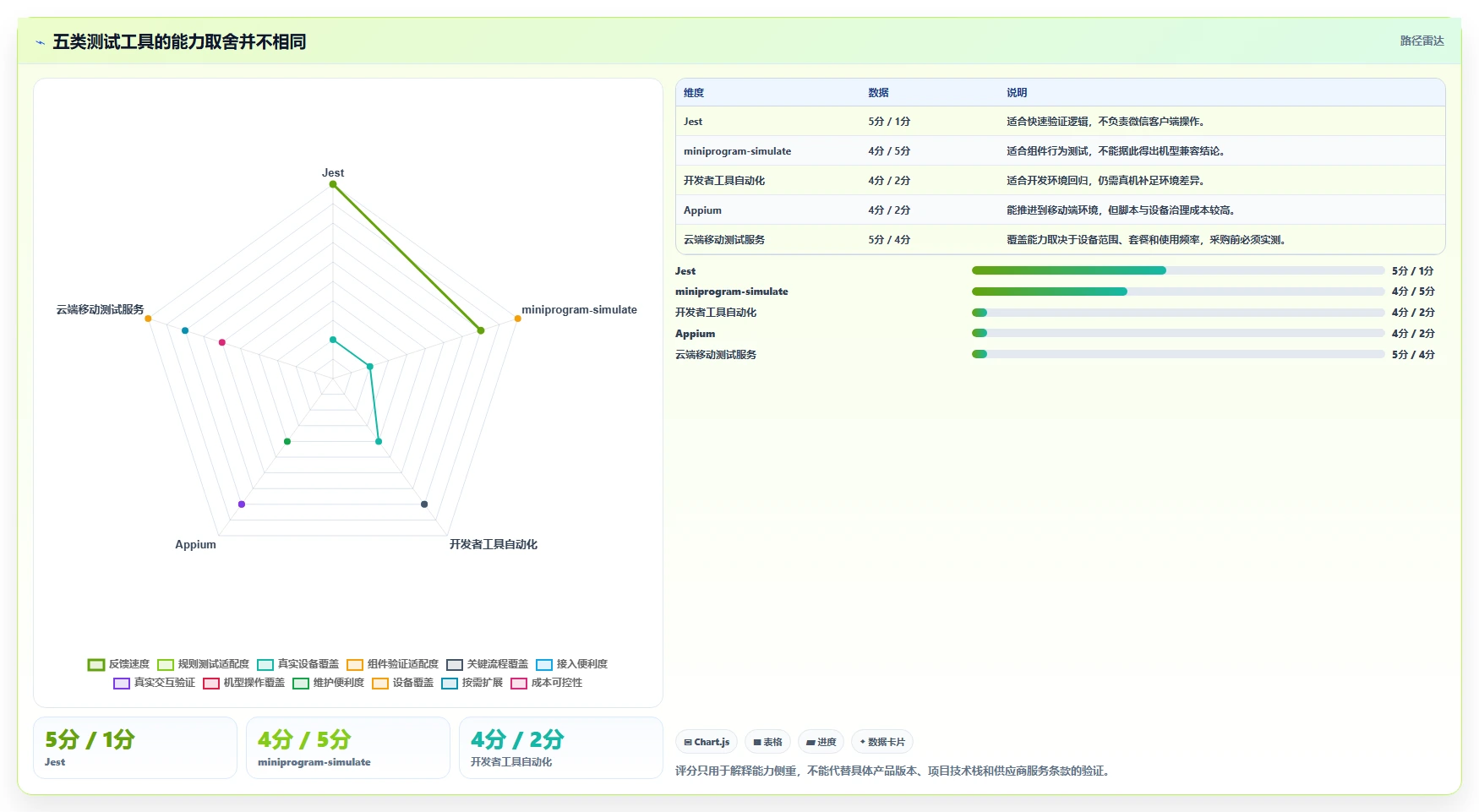The height and width of the screenshot is (812, 1479).
Task: Toggle the 组件验证适配度 legend dataset
Action: [392, 664]
